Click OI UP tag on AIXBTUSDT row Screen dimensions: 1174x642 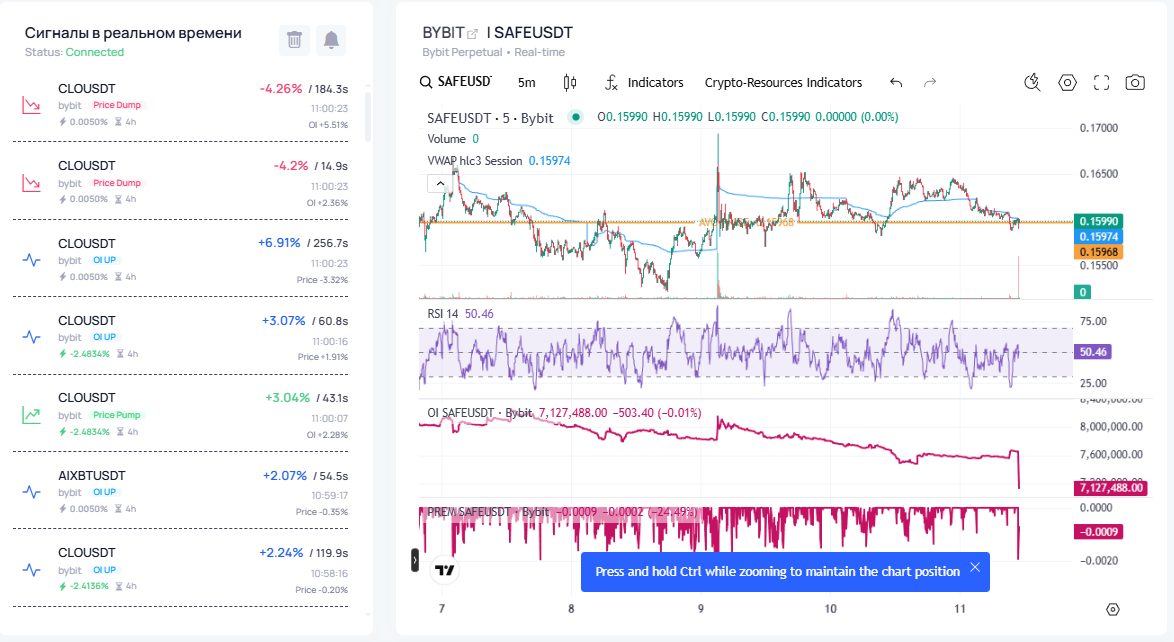tap(105, 492)
